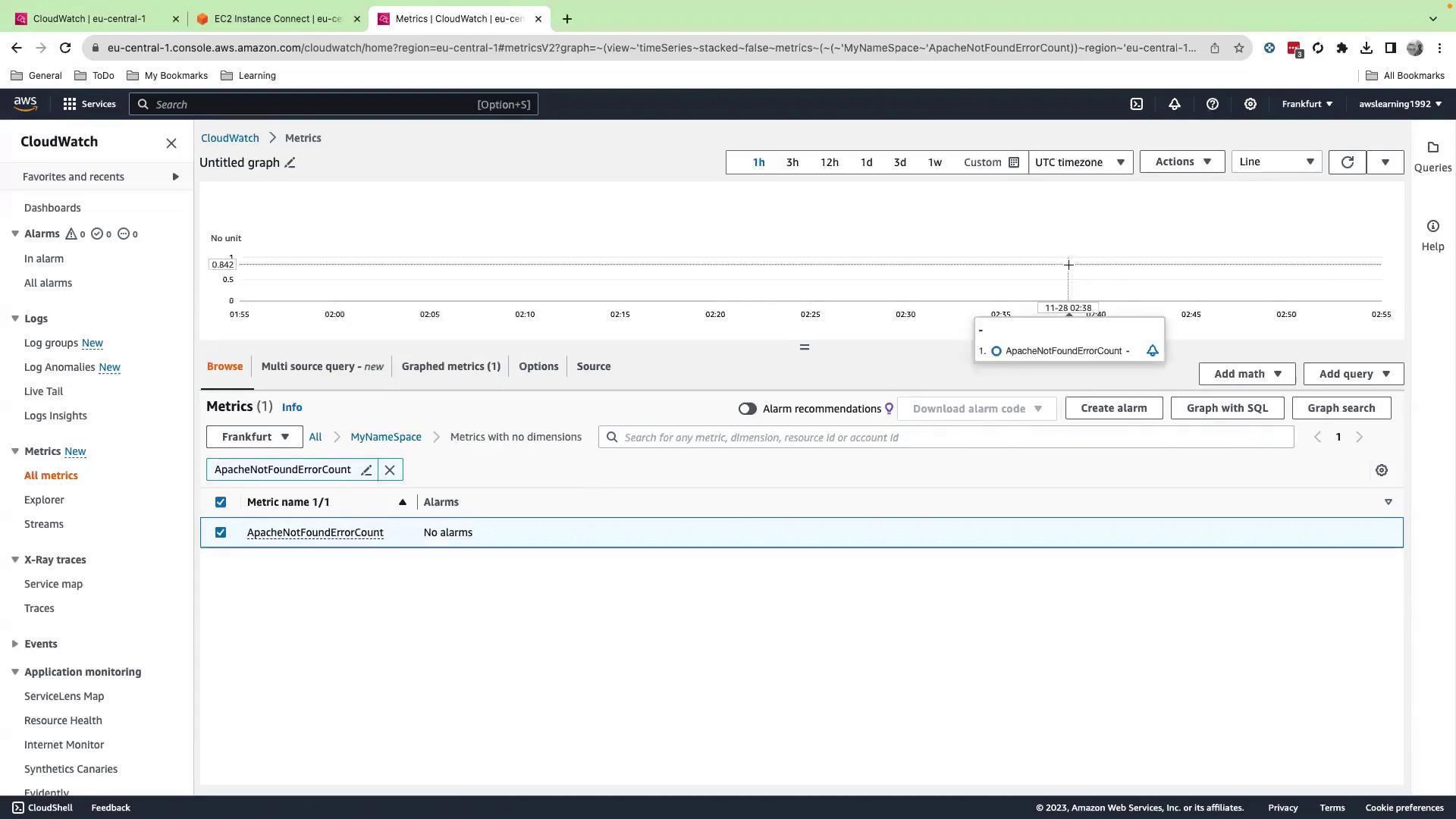The width and height of the screenshot is (1456, 819).
Task: Open All alarms in sidebar
Action: [x=48, y=283]
